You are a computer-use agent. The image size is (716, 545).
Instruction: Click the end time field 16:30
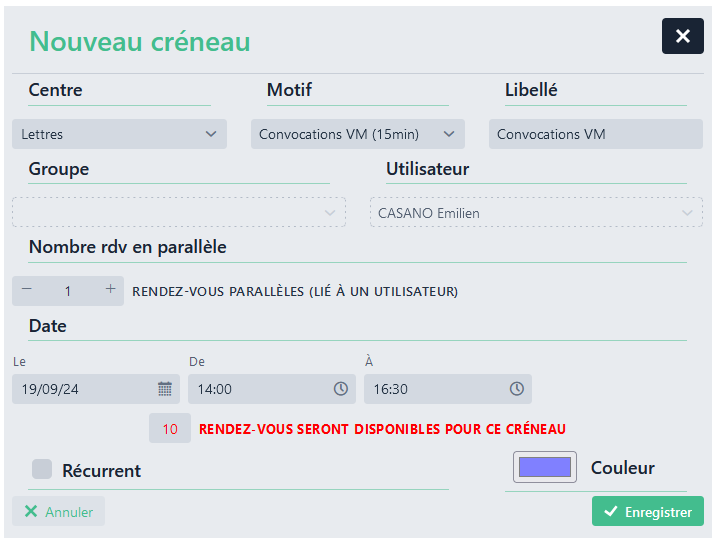pyautogui.click(x=434, y=389)
